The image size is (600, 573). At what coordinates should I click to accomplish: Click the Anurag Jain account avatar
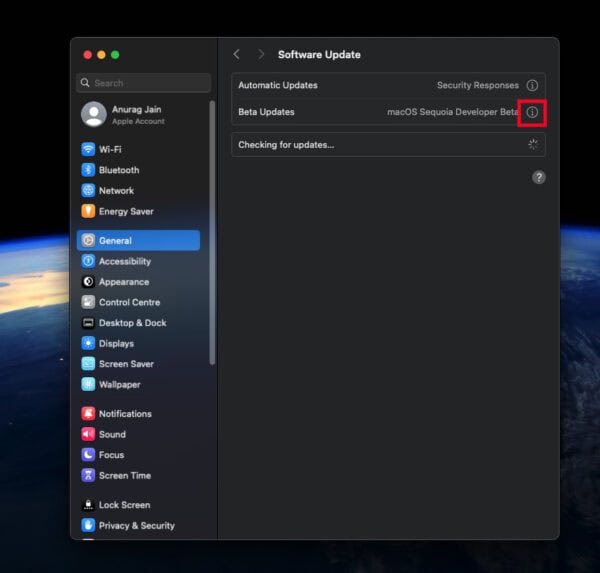tap(94, 114)
